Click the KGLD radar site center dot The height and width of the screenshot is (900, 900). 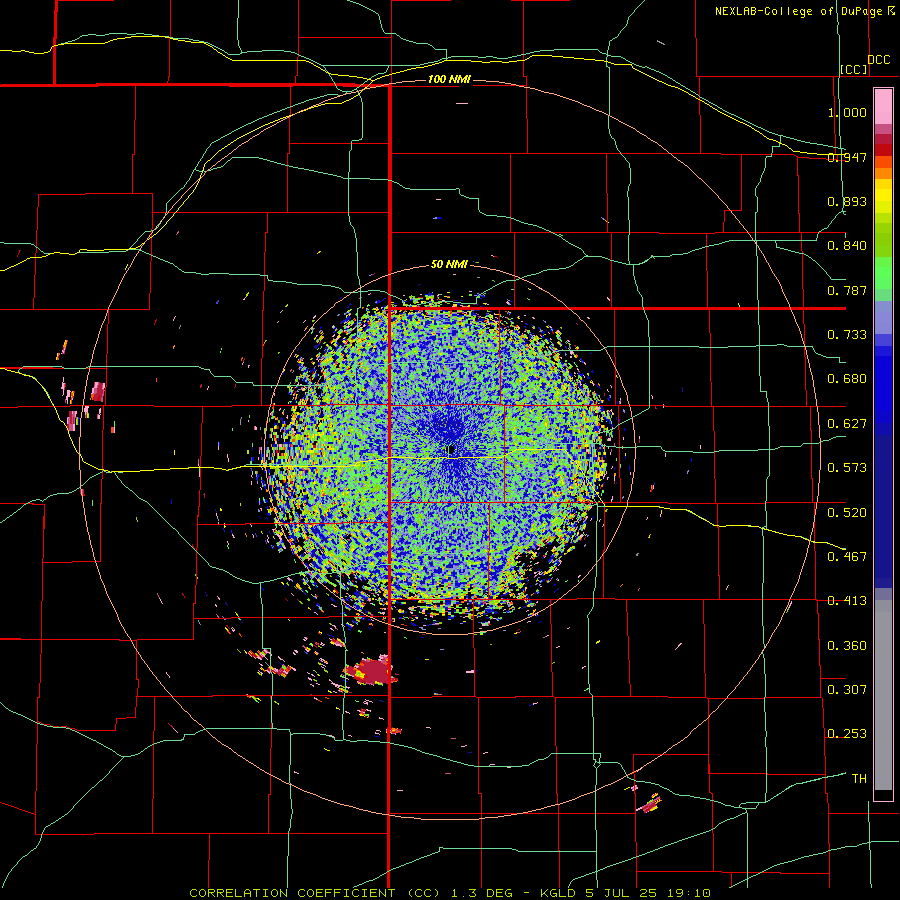(x=451, y=449)
